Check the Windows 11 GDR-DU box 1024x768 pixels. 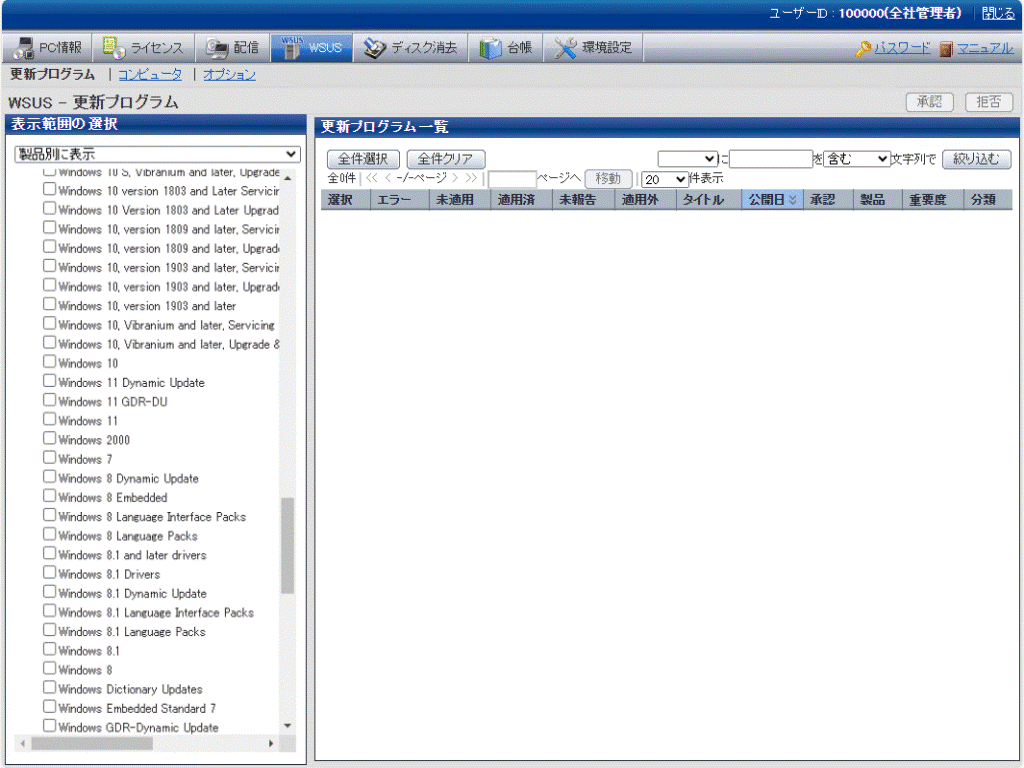pyautogui.click(x=50, y=400)
